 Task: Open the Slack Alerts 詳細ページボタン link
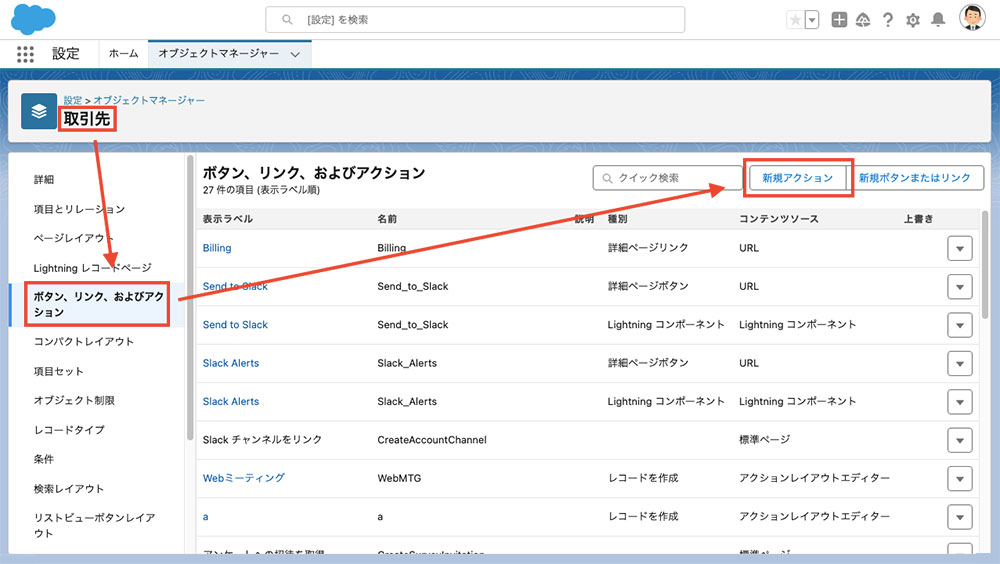(x=231, y=363)
